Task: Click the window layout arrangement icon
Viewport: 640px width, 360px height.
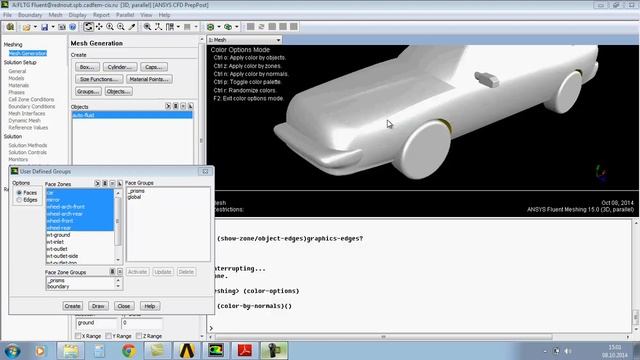Action: [170, 27]
